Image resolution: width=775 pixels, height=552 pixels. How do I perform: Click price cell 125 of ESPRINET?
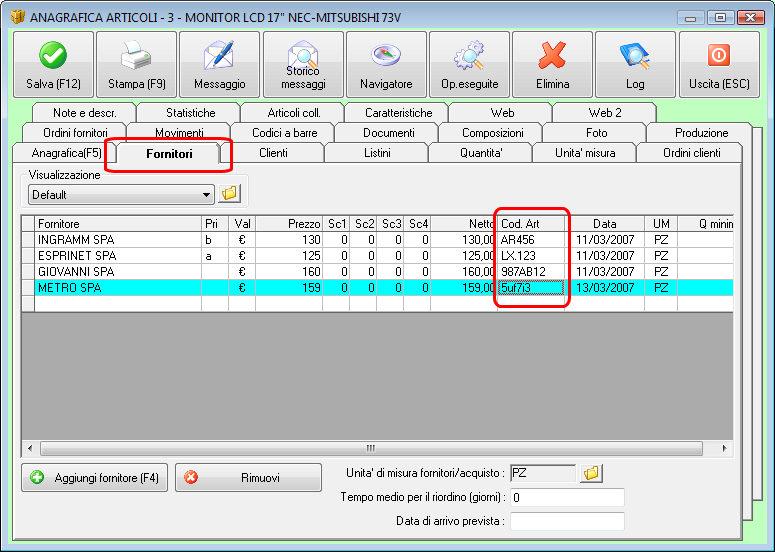tap(289, 255)
